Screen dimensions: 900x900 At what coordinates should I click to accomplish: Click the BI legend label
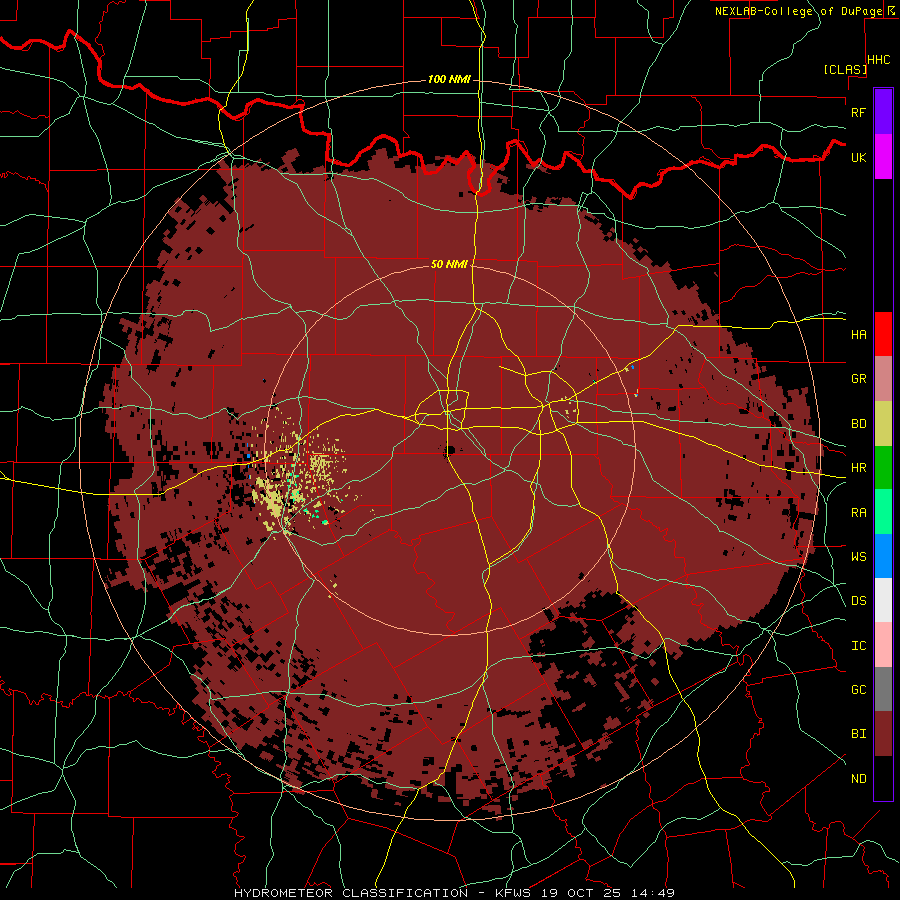click(858, 734)
